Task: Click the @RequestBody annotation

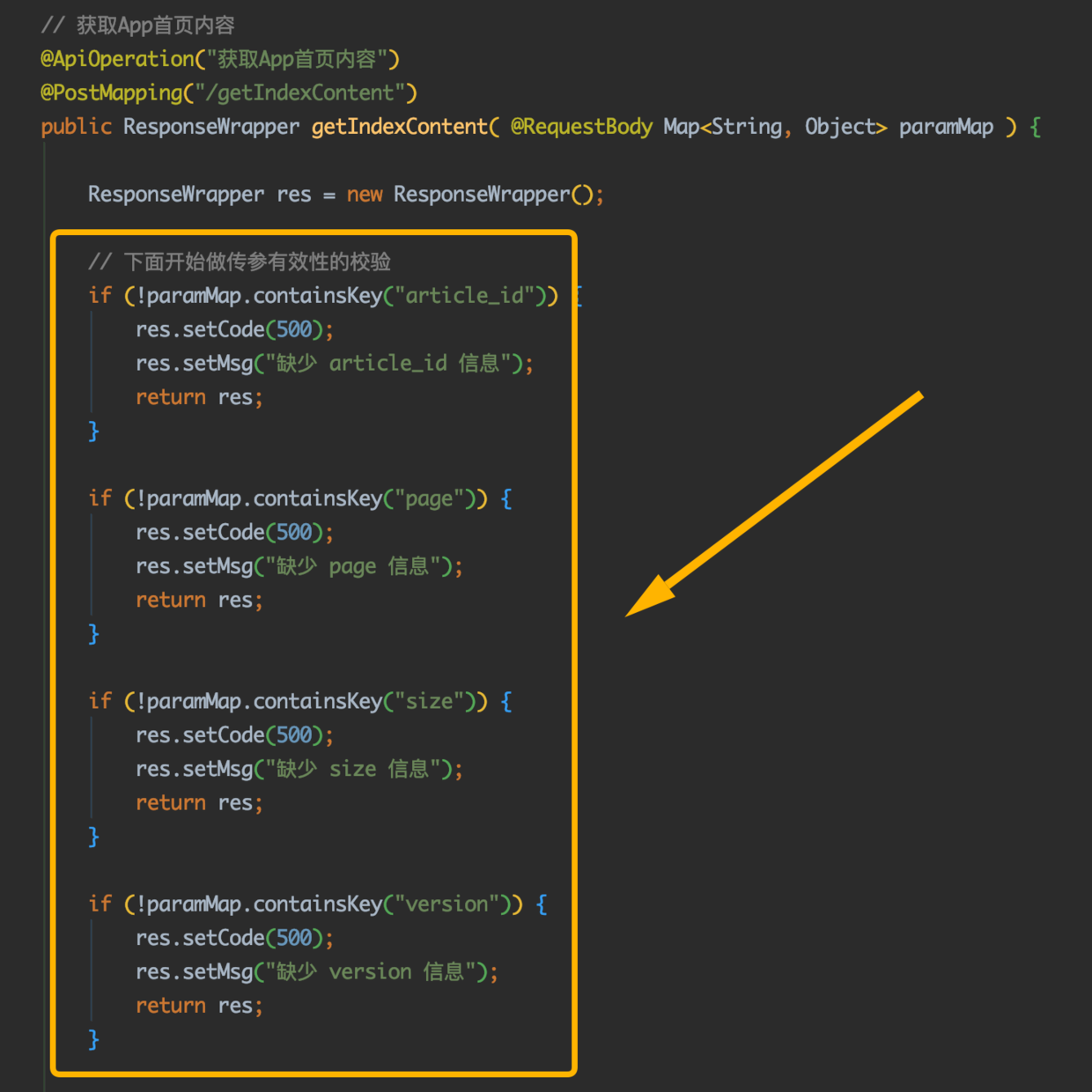Action: (x=581, y=127)
